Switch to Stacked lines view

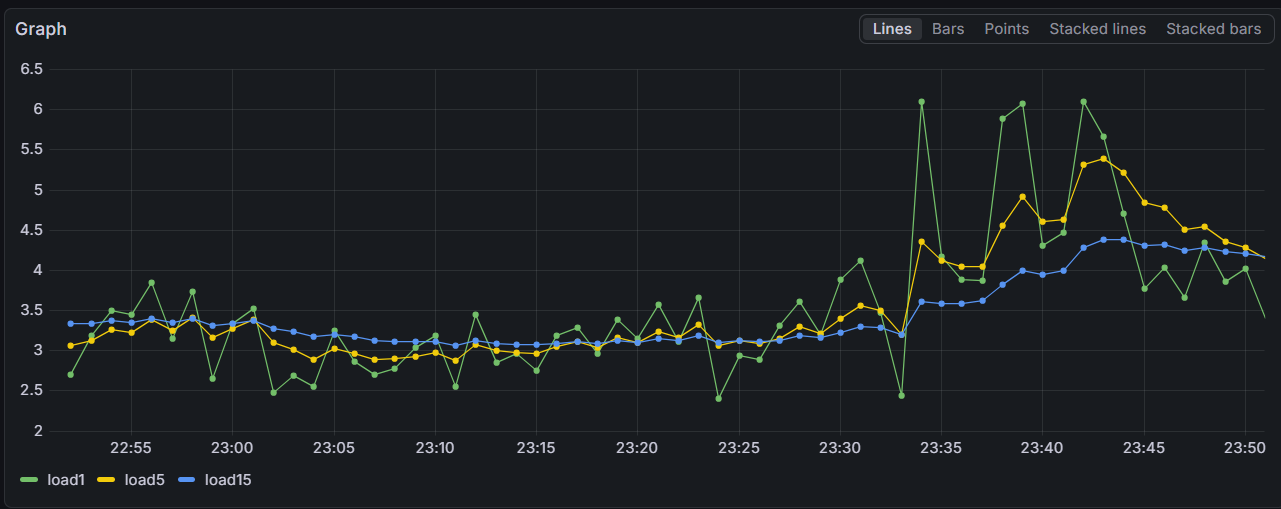[x=1097, y=29]
